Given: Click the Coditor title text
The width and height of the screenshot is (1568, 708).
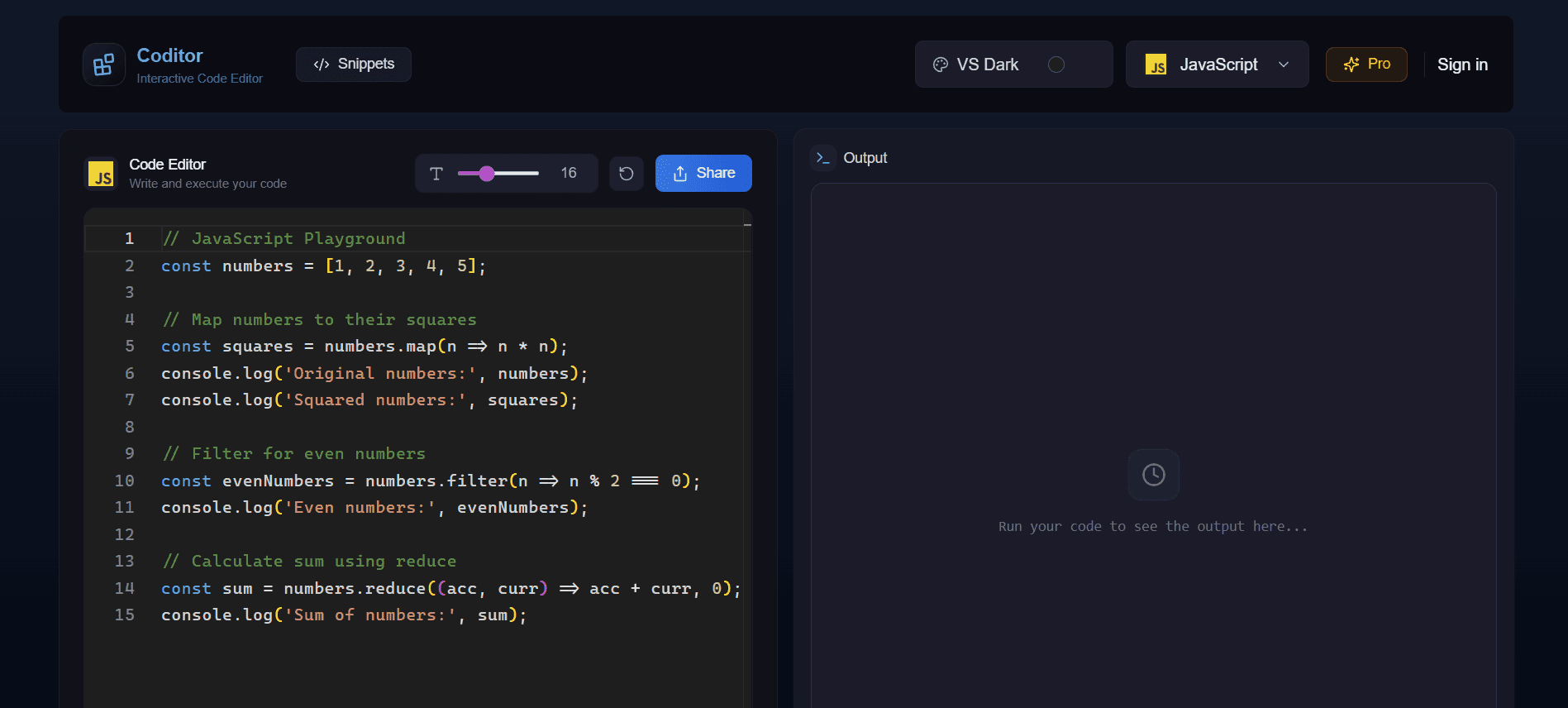Looking at the screenshot, I should point(169,55).
